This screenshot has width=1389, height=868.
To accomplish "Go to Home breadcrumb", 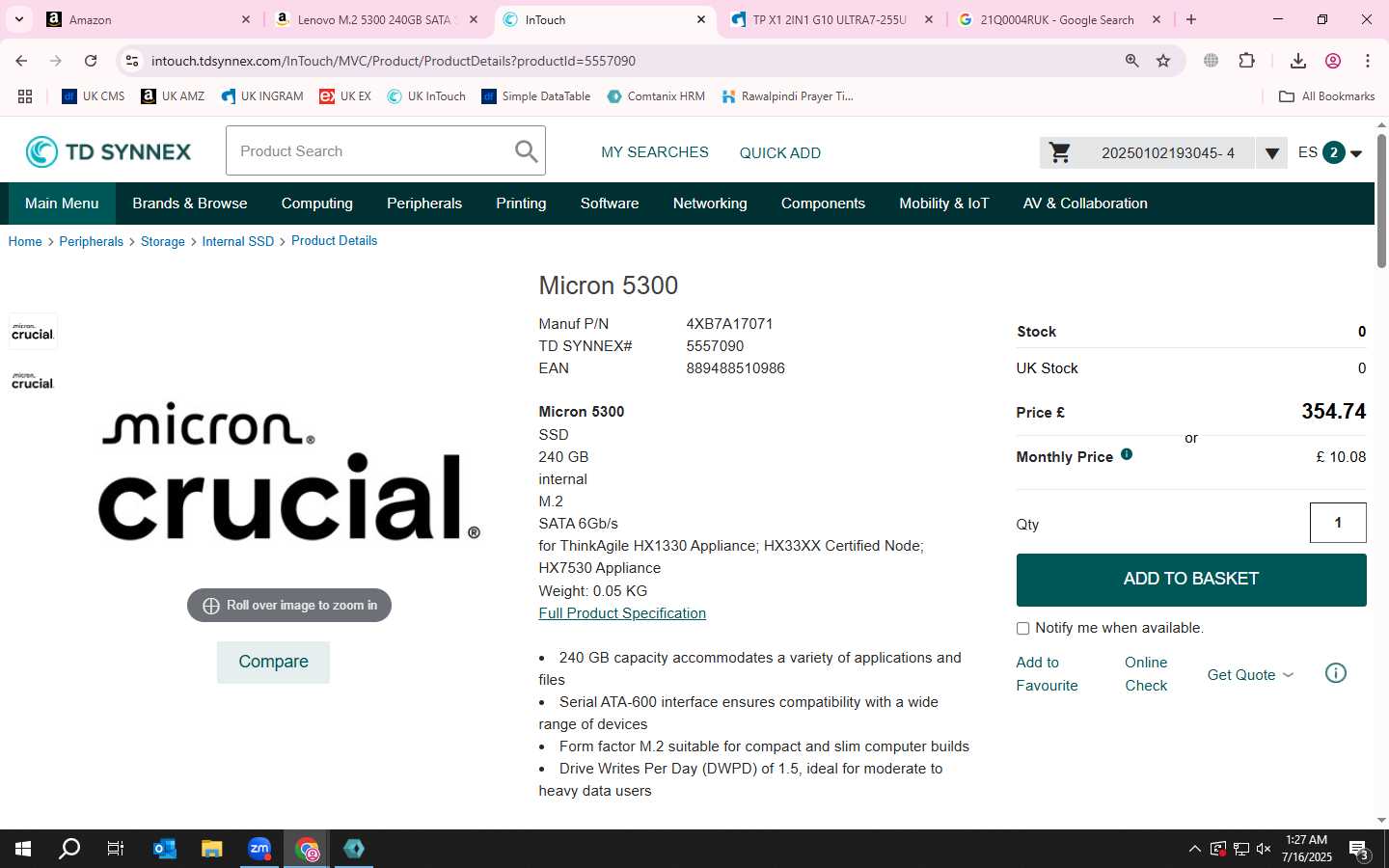I will 25,241.
